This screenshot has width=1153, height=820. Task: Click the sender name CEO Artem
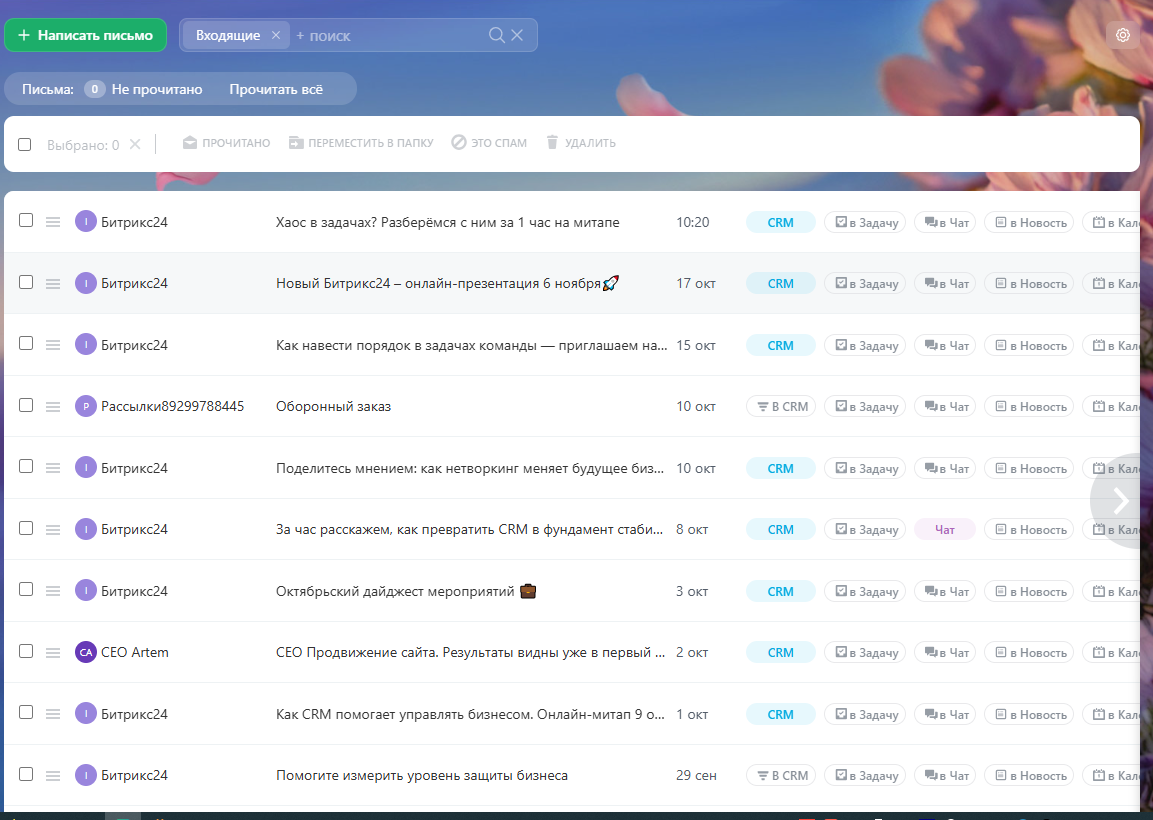(x=135, y=652)
